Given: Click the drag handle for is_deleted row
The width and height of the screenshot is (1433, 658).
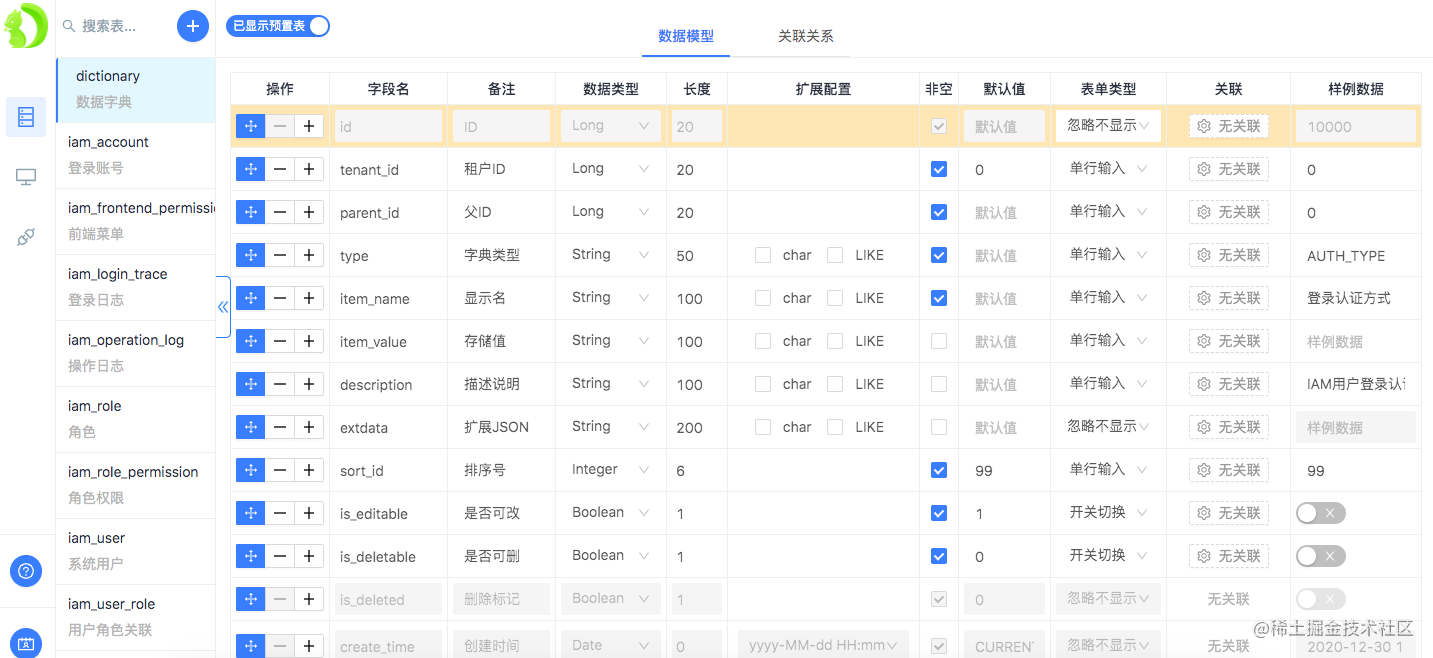Looking at the screenshot, I should (250, 599).
